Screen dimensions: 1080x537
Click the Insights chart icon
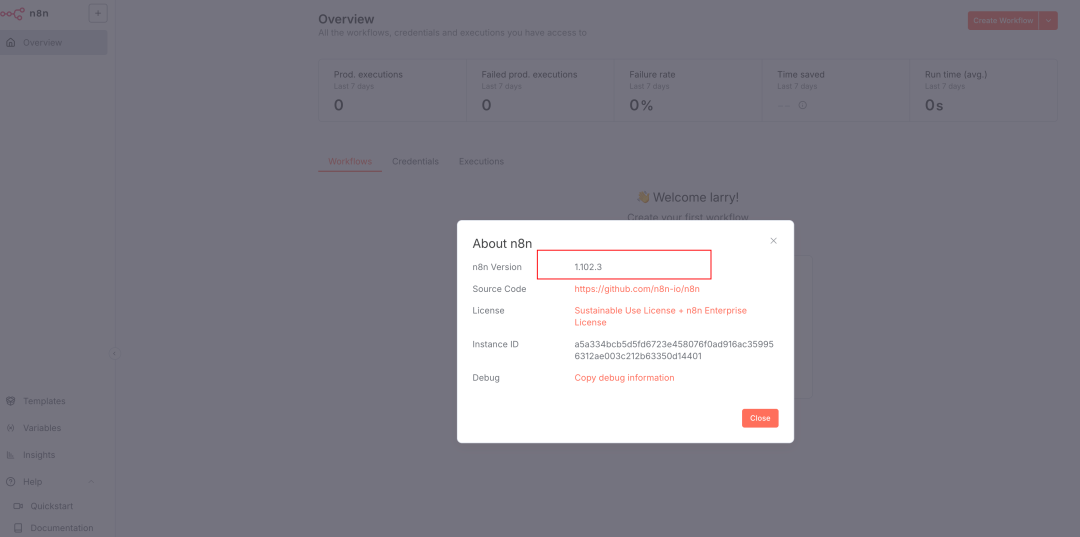point(11,455)
